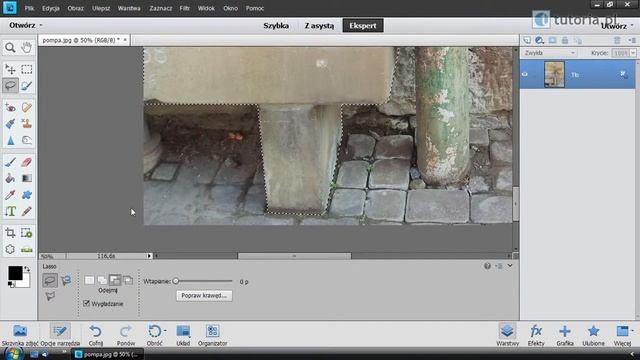The height and width of the screenshot is (360, 640).
Task: Create new fill or adjustment layer
Action: [x=540, y=40]
